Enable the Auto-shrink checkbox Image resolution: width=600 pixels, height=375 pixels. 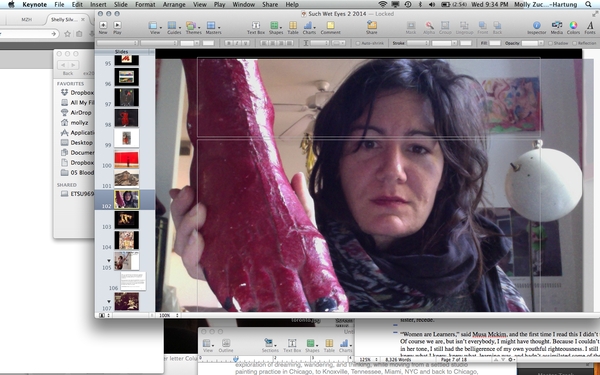[x=358, y=43]
